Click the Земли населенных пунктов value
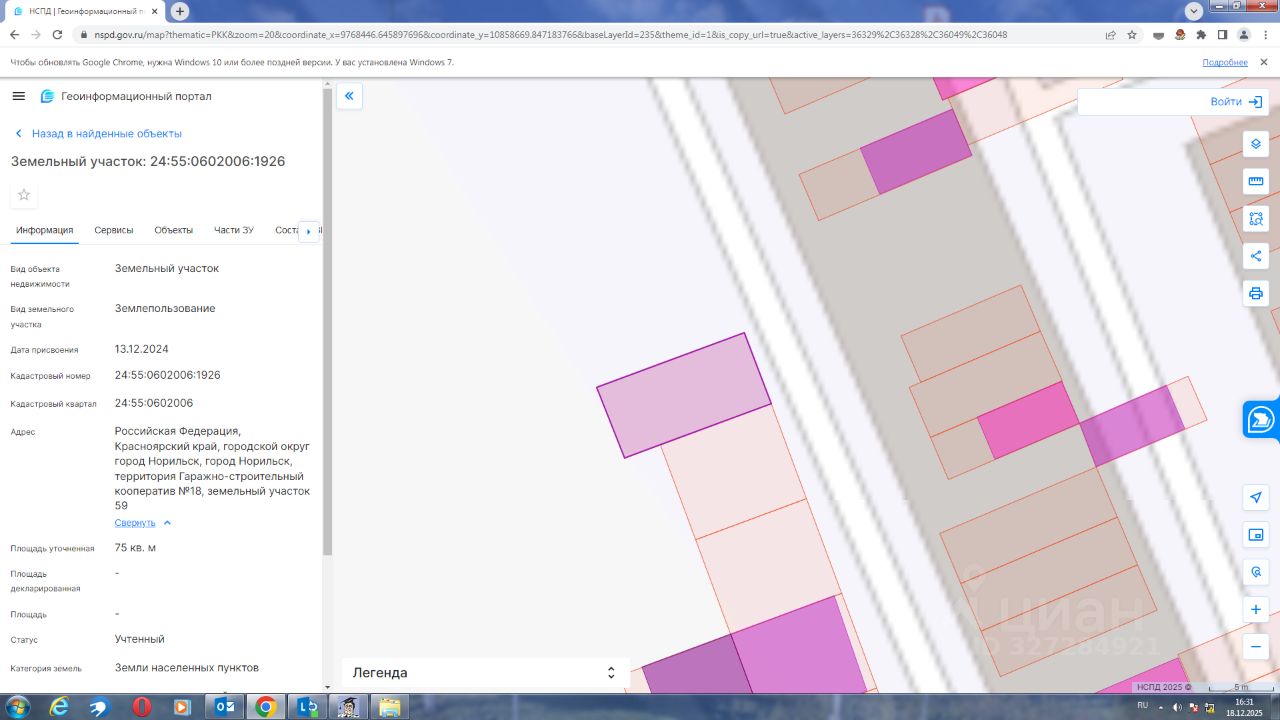This screenshot has width=1280, height=720. click(187, 667)
